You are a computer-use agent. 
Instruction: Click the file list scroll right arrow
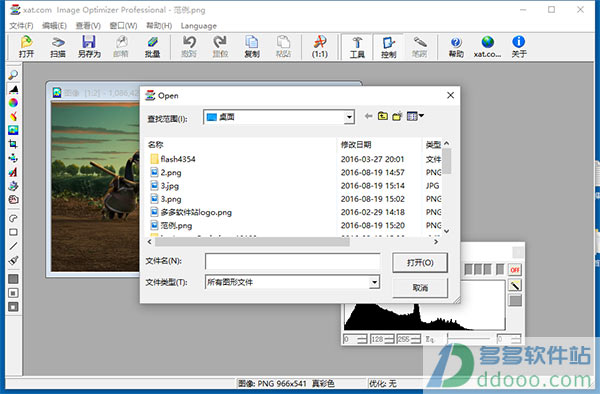pyautogui.click(x=435, y=242)
